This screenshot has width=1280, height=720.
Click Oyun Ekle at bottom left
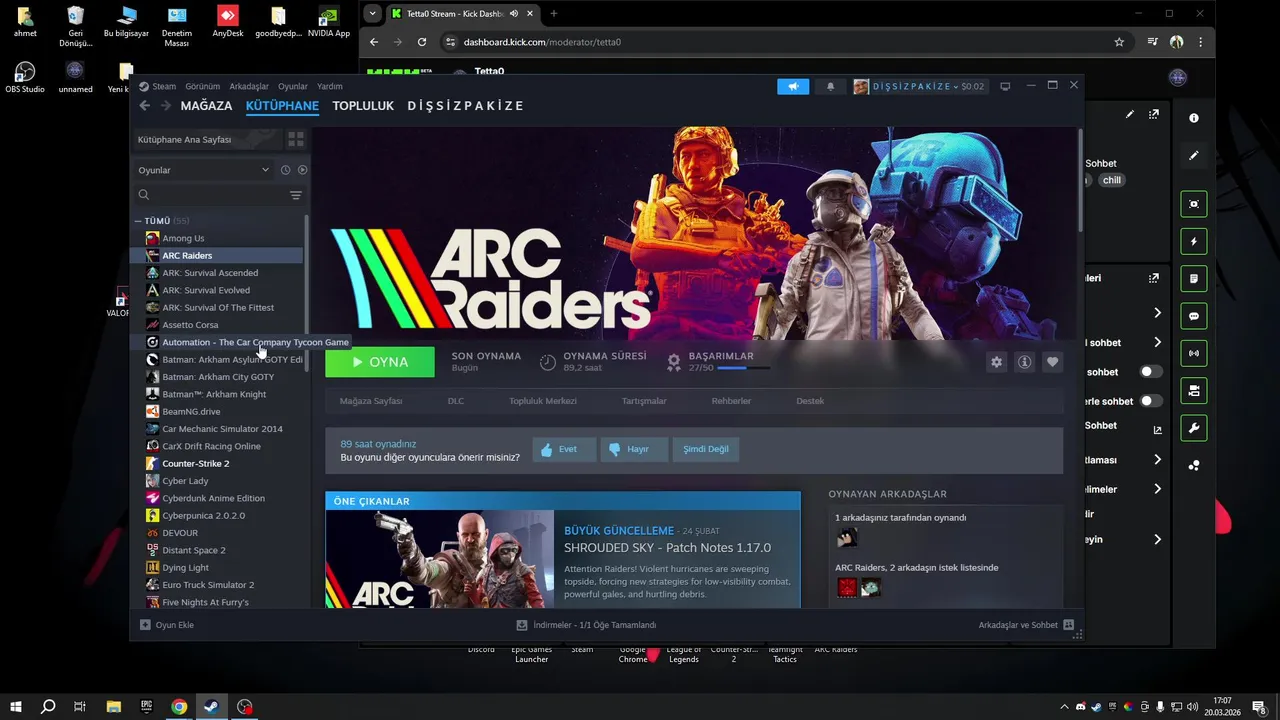tap(167, 625)
